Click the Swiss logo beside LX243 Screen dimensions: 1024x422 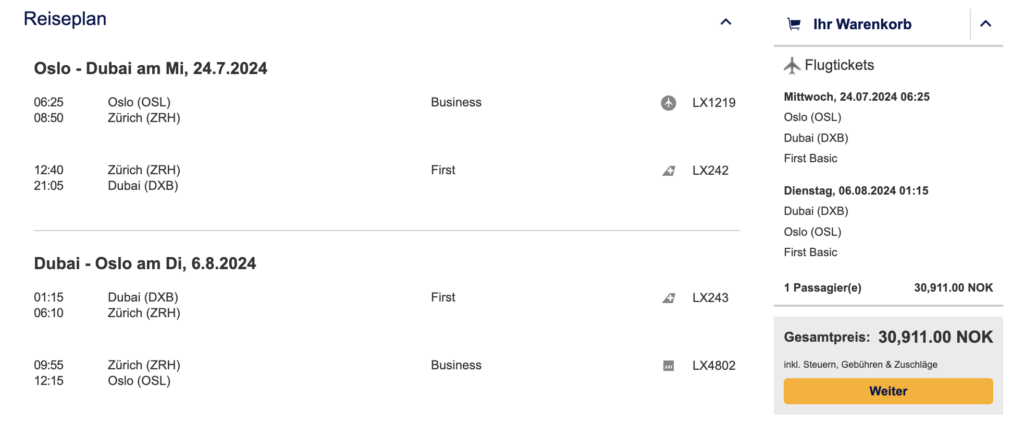669,298
